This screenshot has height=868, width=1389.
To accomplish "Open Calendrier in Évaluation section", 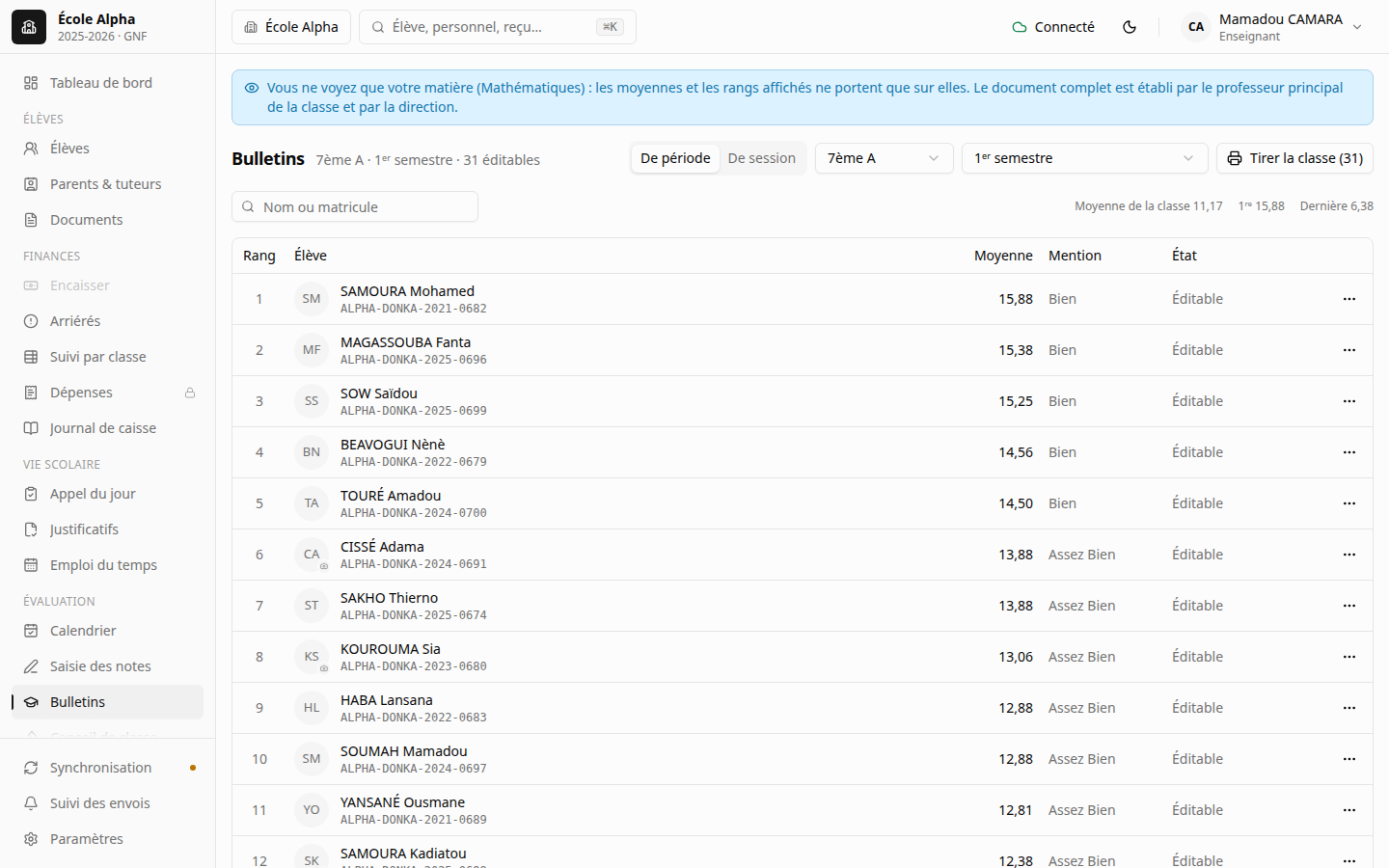I will point(107,631).
